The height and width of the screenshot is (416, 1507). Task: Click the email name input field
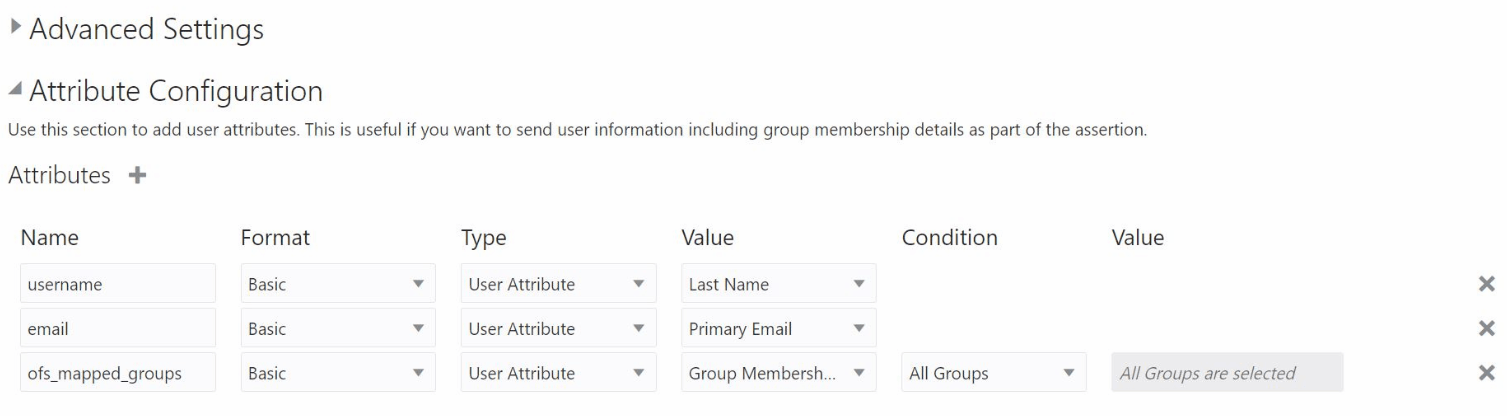[118, 328]
